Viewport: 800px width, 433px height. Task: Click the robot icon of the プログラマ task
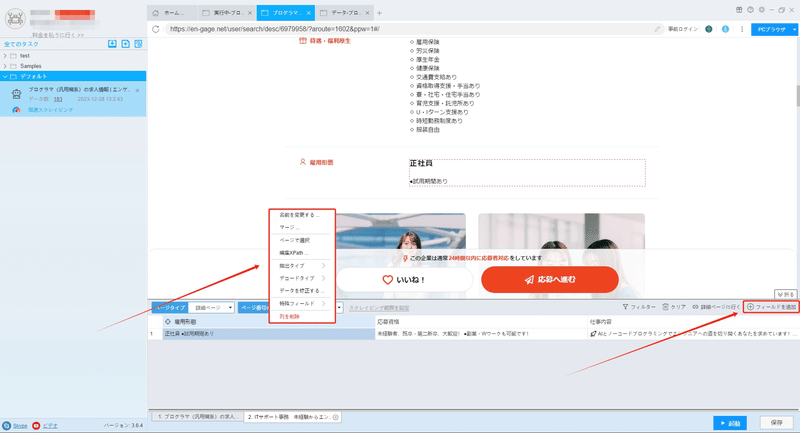[x=17, y=94]
